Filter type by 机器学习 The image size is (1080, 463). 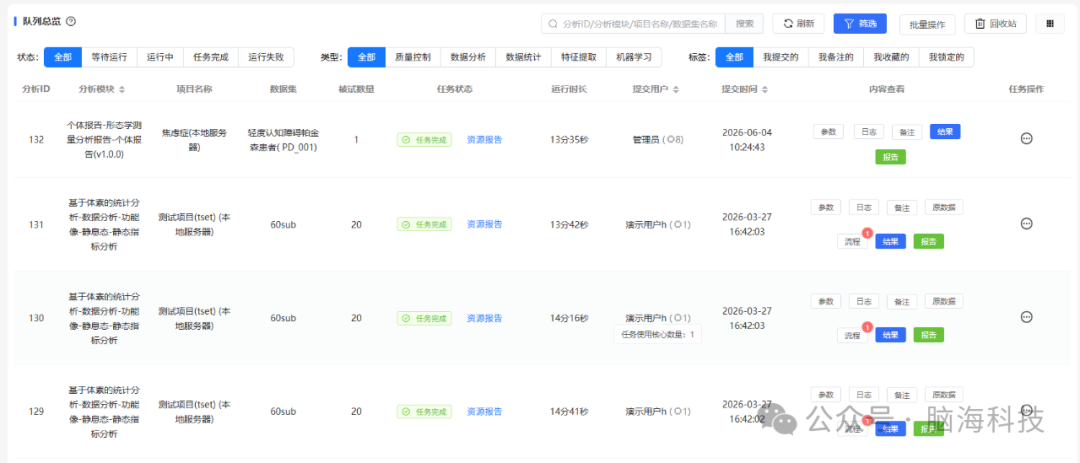[634, 57]
